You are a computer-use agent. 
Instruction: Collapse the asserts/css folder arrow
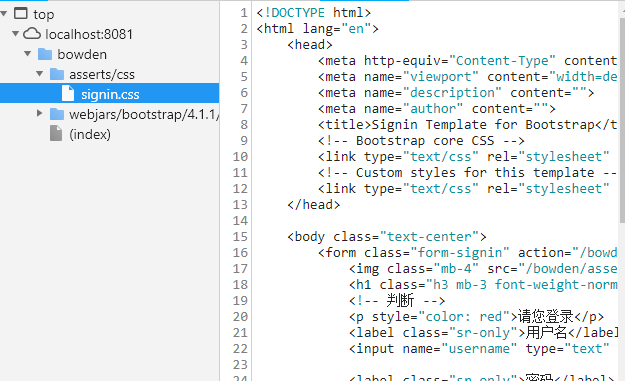coord(39,74)
